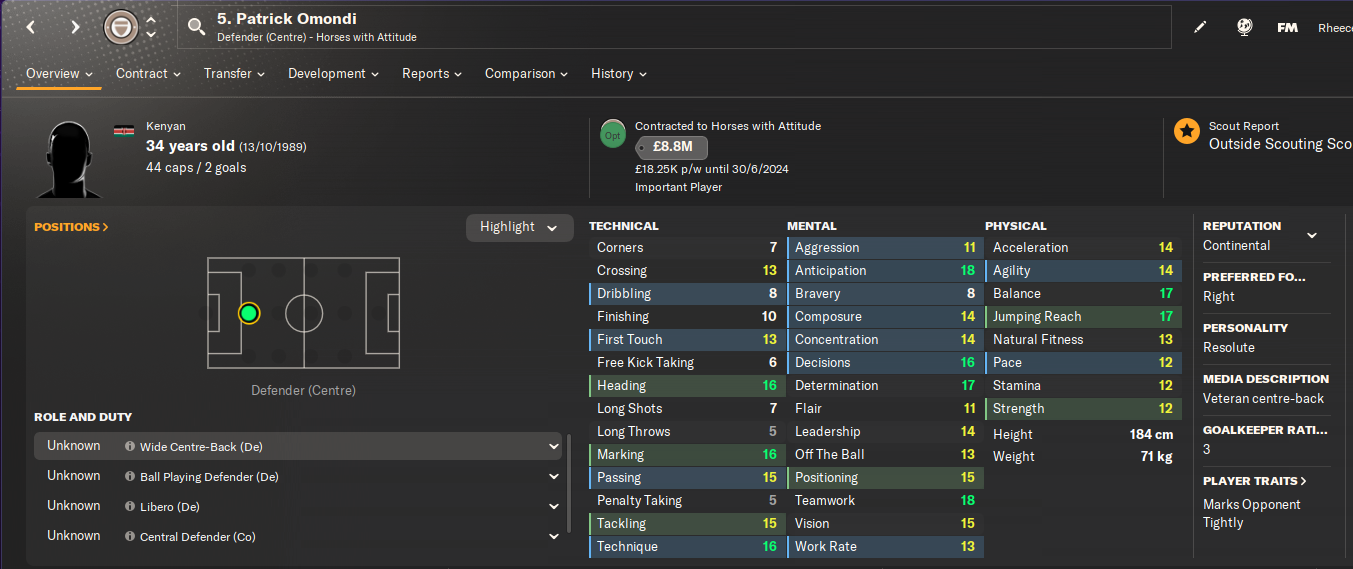Click the £8.8M transfer value button
The image size is (1353, 569).
(x=672, y=148)
